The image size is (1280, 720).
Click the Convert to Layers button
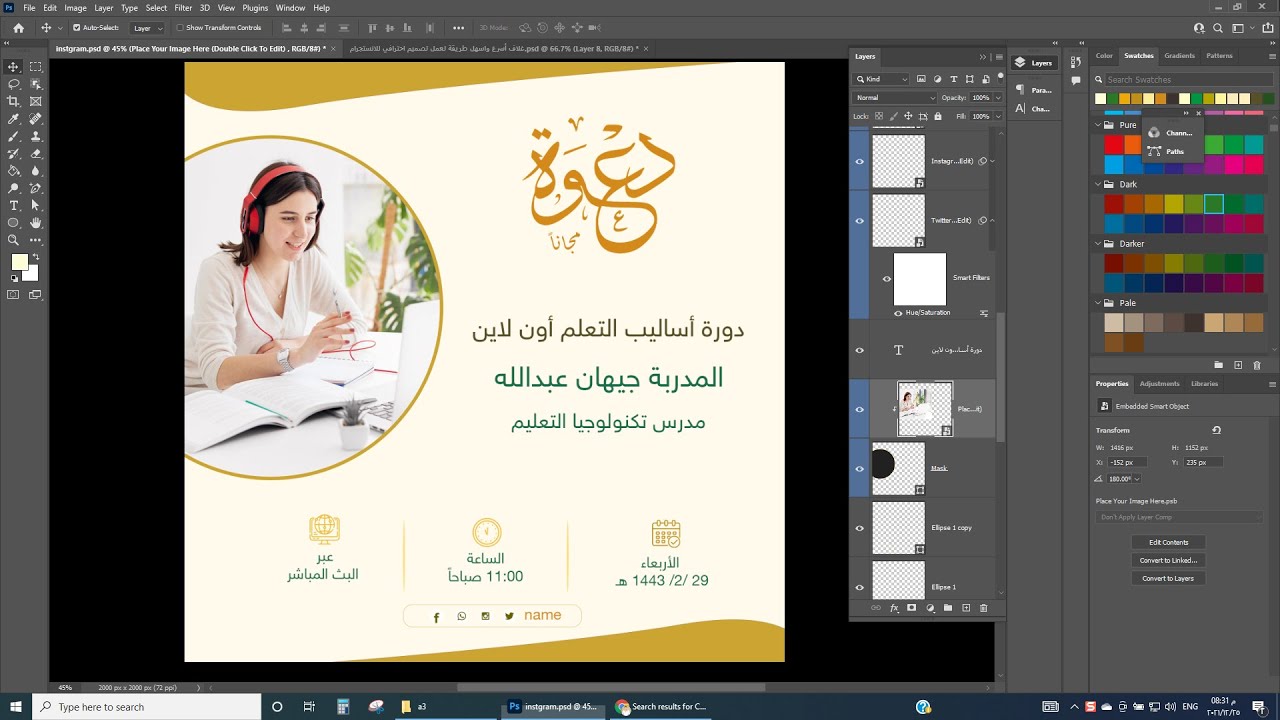click(1168, 578)
